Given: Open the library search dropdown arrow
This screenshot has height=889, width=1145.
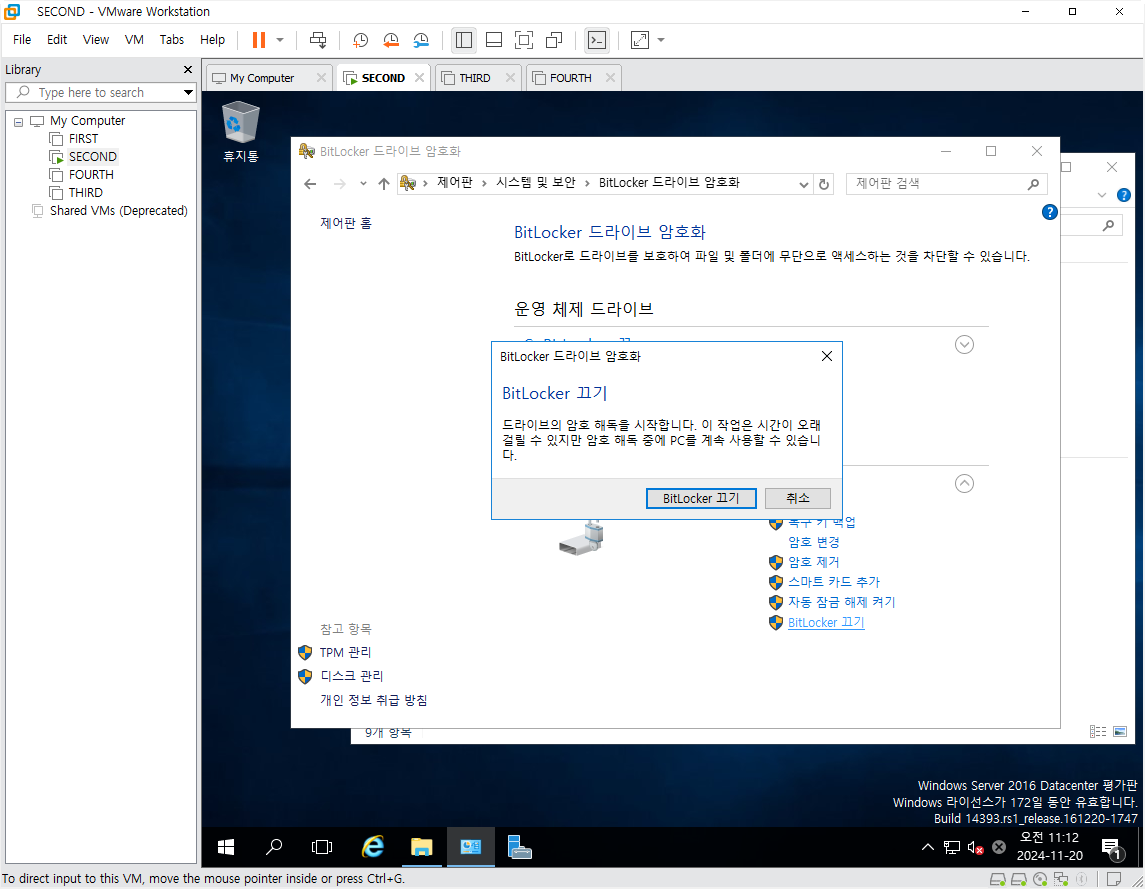Looking at the screenshot, I should pos(188,92).
